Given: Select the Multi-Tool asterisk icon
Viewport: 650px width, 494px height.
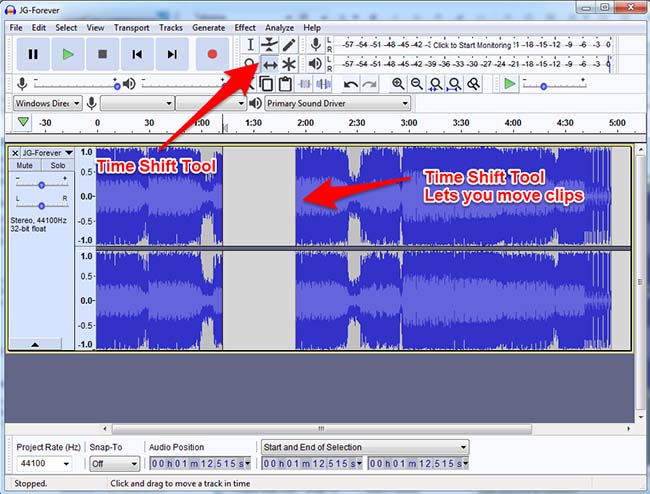Looking at the screenshot, I should pos(289,65).
